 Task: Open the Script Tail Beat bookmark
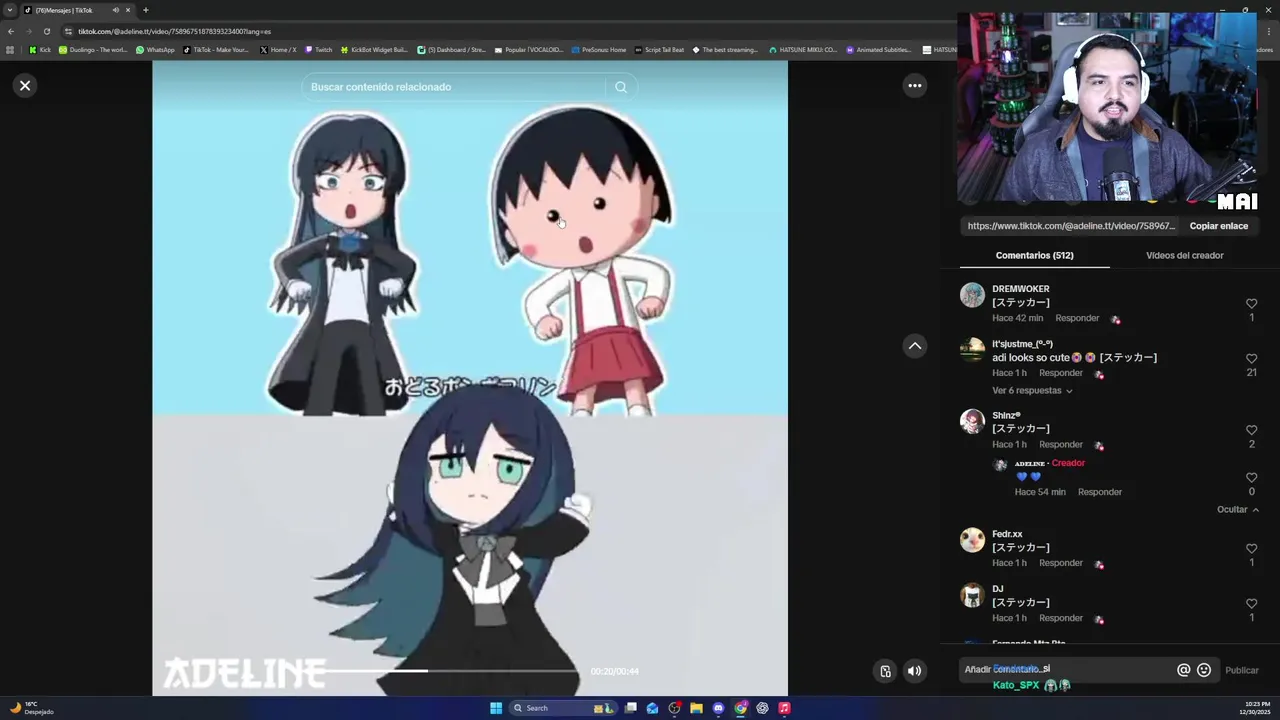click(660, 50)
